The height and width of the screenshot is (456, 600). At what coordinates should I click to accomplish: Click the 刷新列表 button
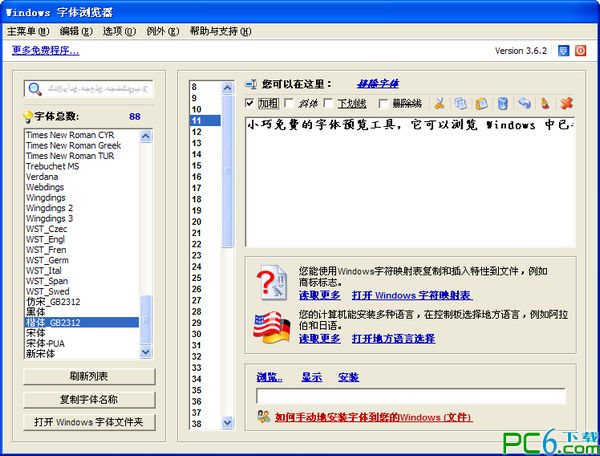pos(89,376)
